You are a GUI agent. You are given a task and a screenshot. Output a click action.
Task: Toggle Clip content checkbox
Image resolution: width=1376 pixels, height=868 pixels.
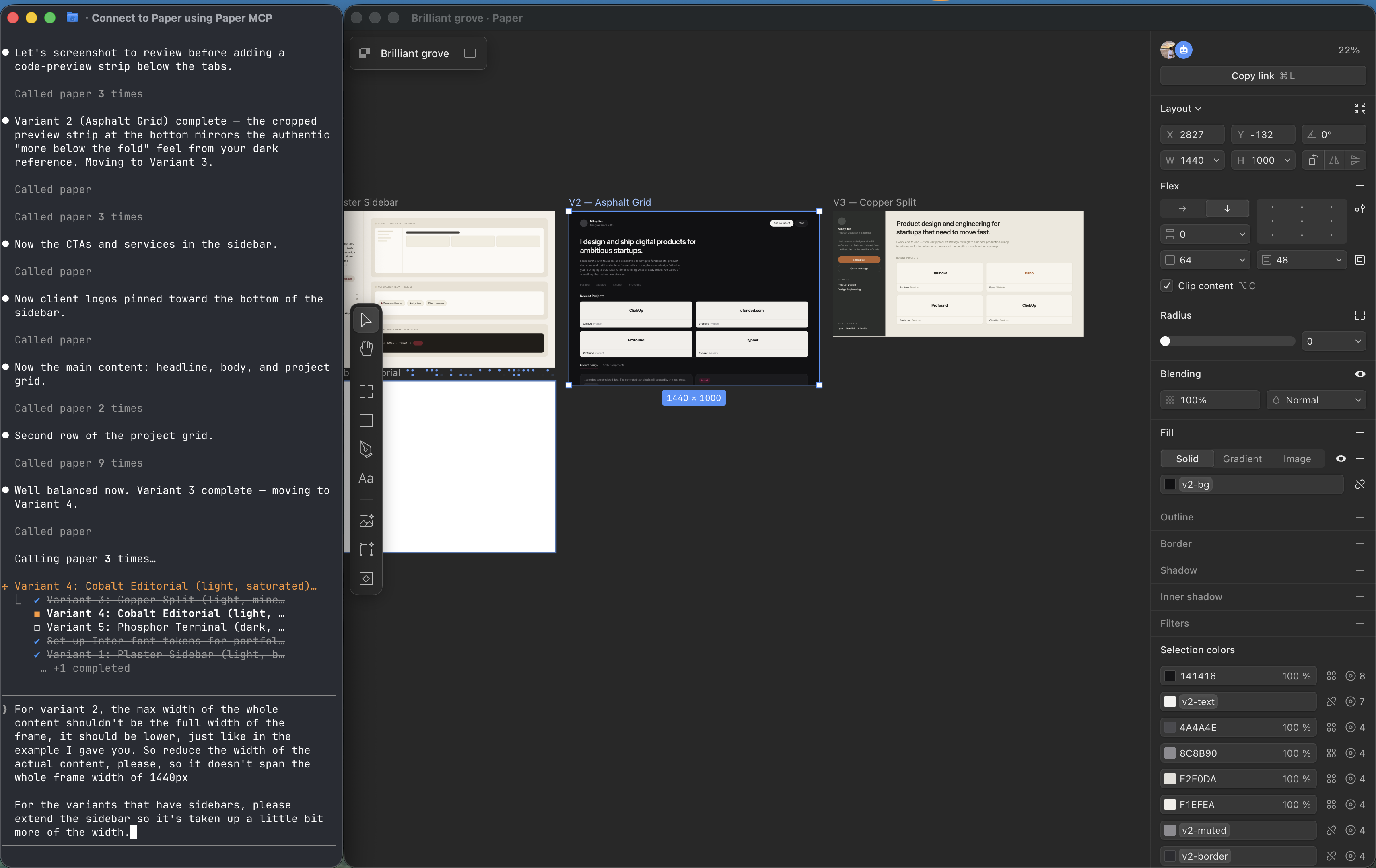[1167, 286]
